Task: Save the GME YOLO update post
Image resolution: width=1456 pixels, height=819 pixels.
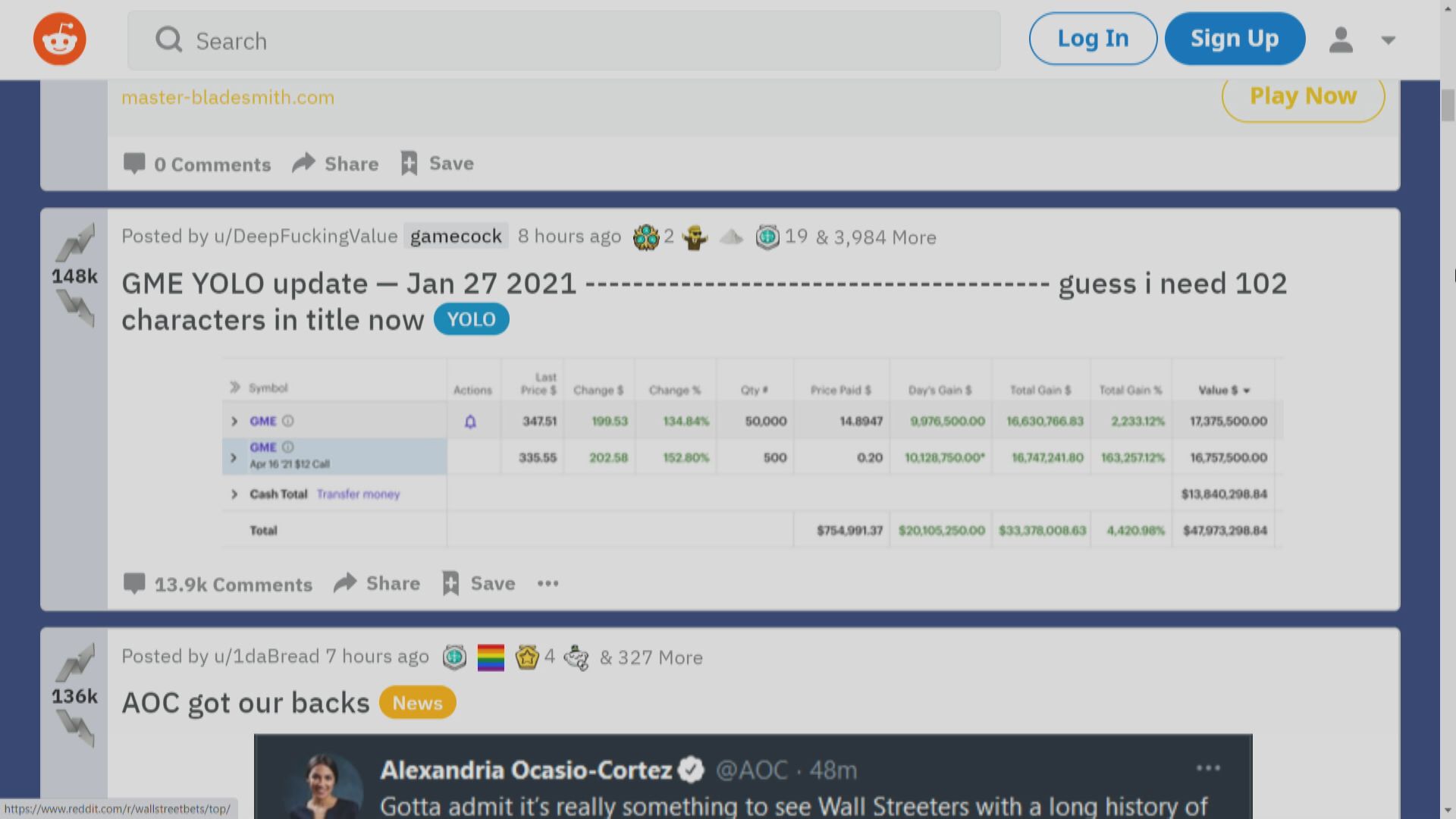Action: click(x=479, y=583)
